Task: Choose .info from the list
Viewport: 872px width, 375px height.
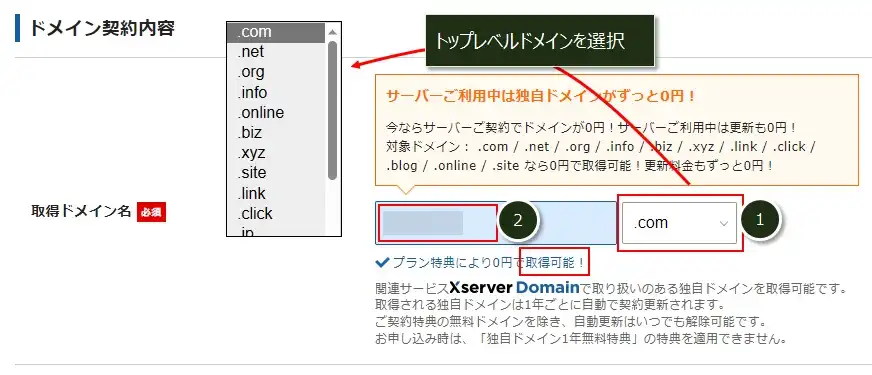Action: coord(276,92)
